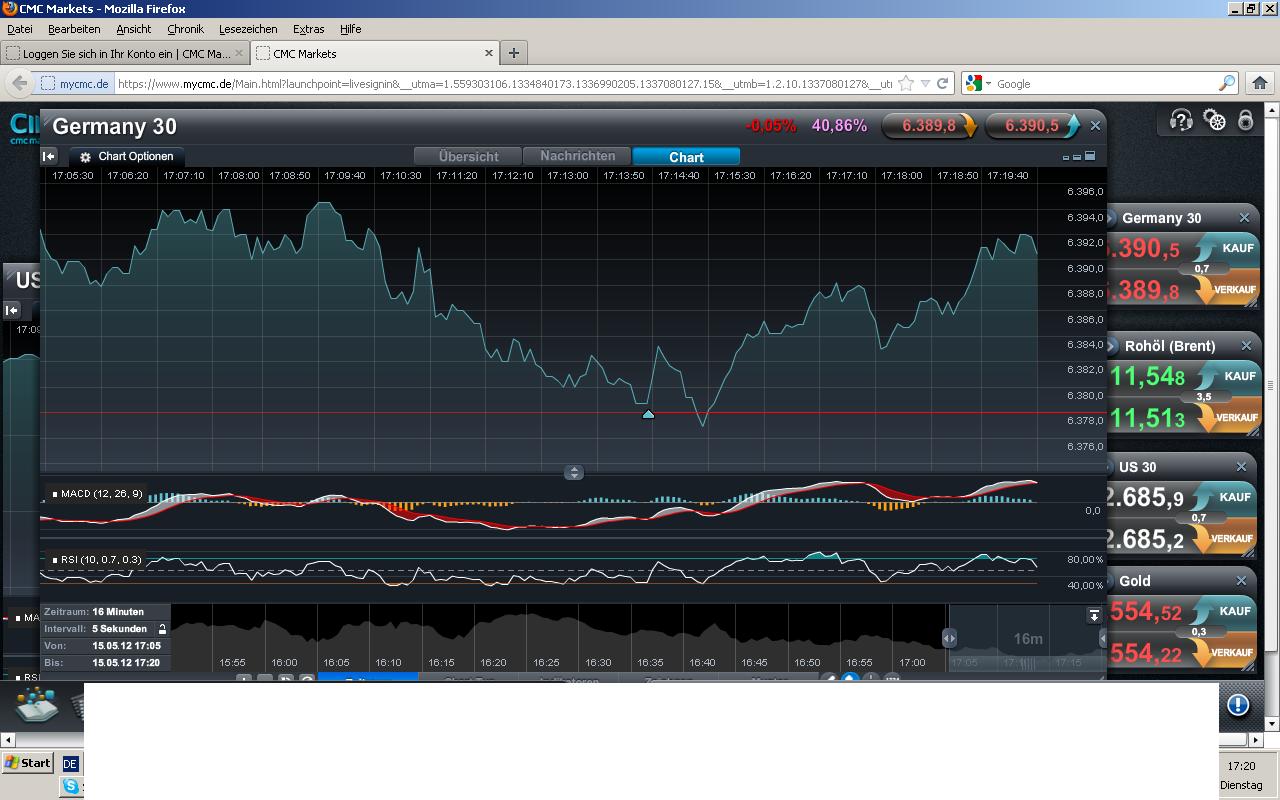The height and width of the screenshot is (800, 1280).
Task: Toggle the interval lock next to 5 Sekunden
Action: pyautogui.click(x=162, y=629)
